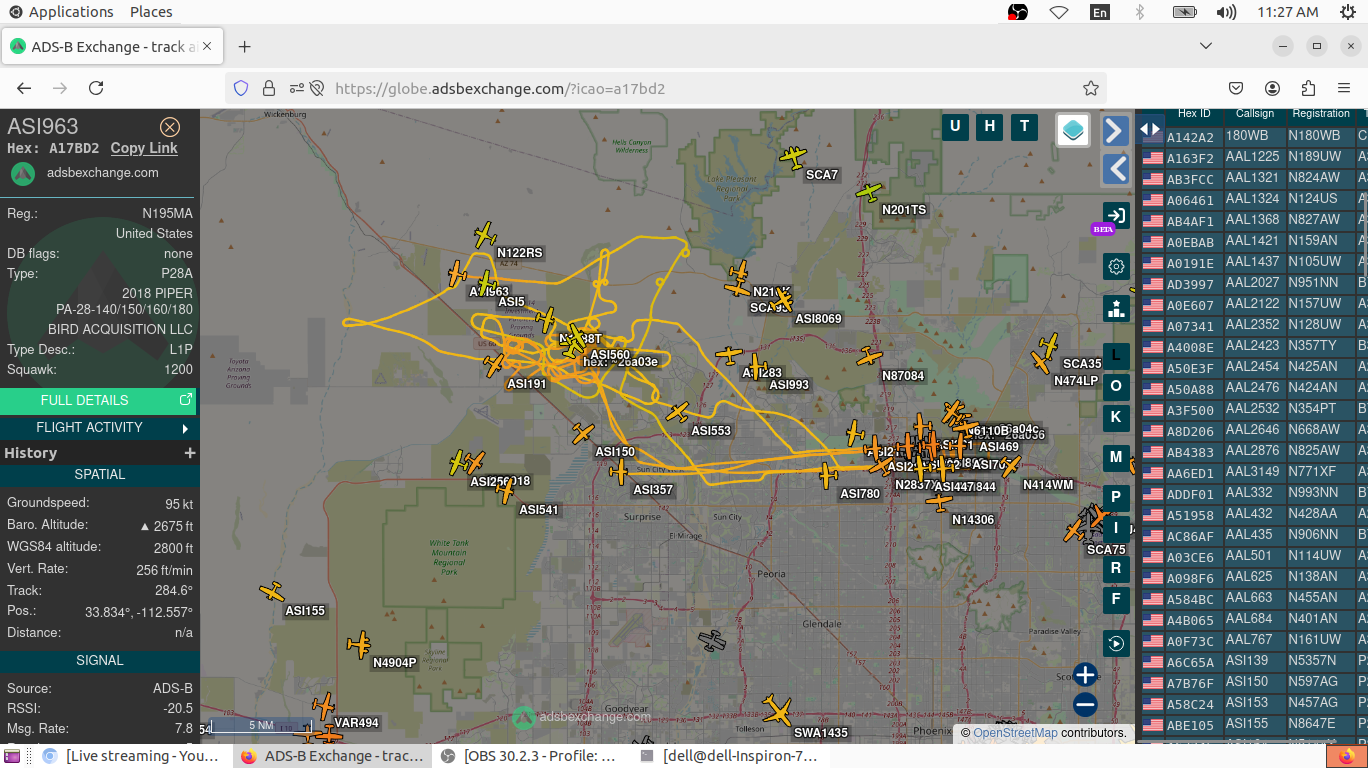The height and width of the screenshot is (768, 1368).
Task: Open system volume control
Action: click(x=1226, y=12)
